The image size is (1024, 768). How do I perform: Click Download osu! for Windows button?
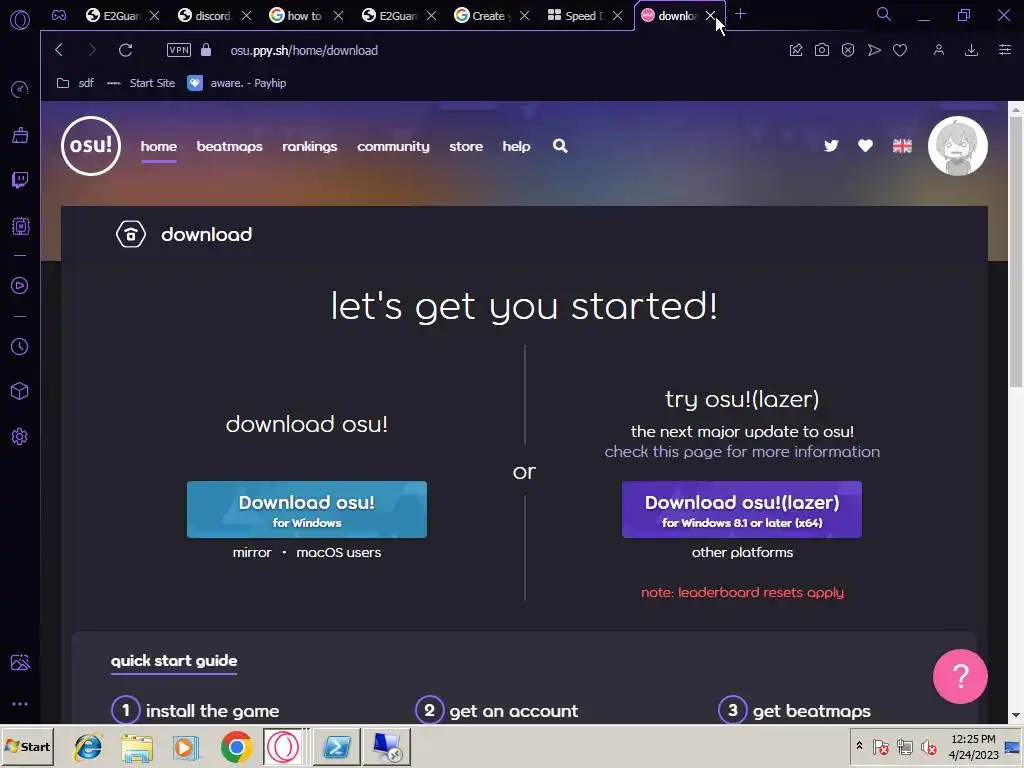pyautogui.click(x=306, y=509)
